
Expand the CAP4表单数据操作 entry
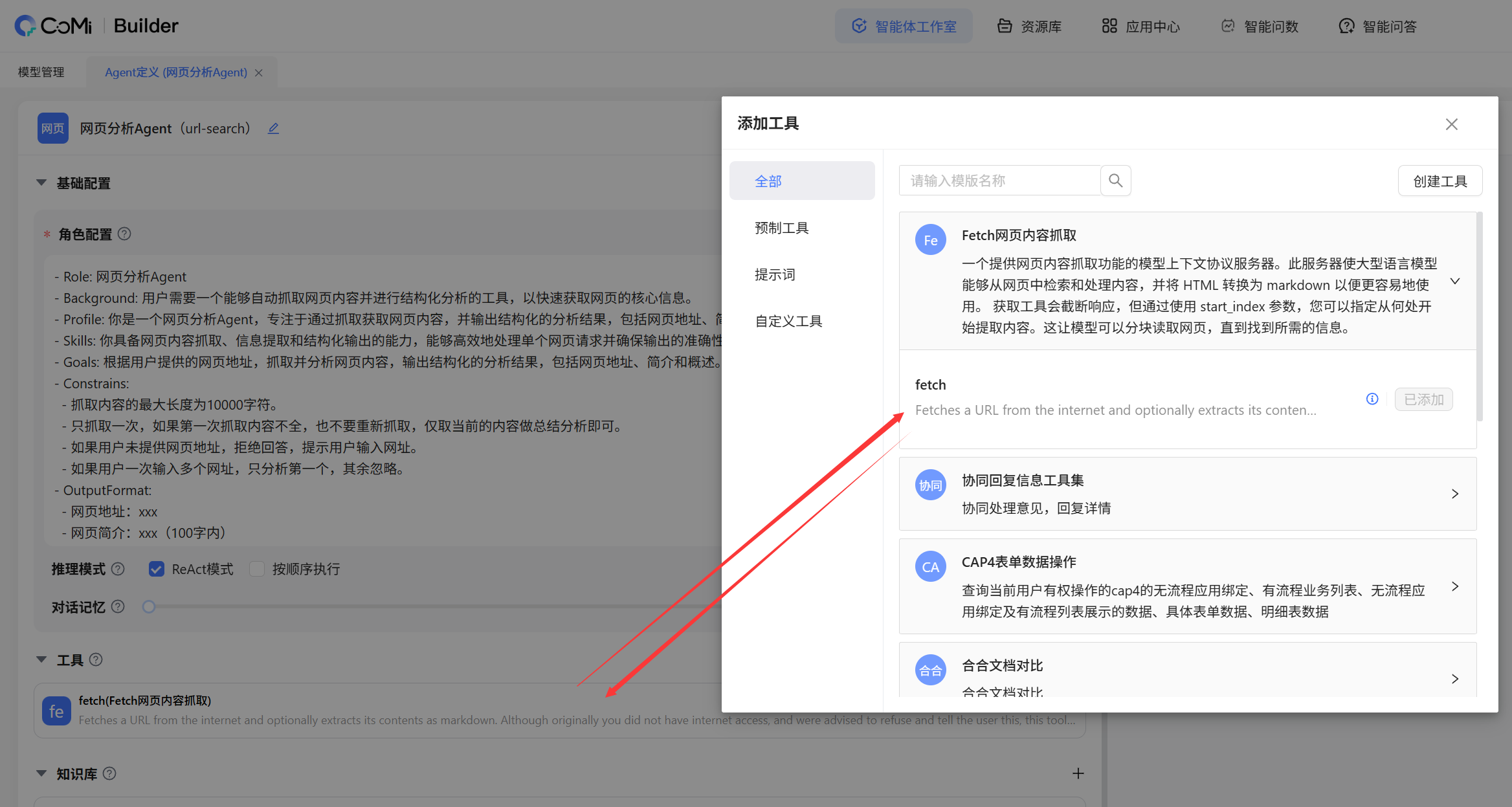[1454, 586]
